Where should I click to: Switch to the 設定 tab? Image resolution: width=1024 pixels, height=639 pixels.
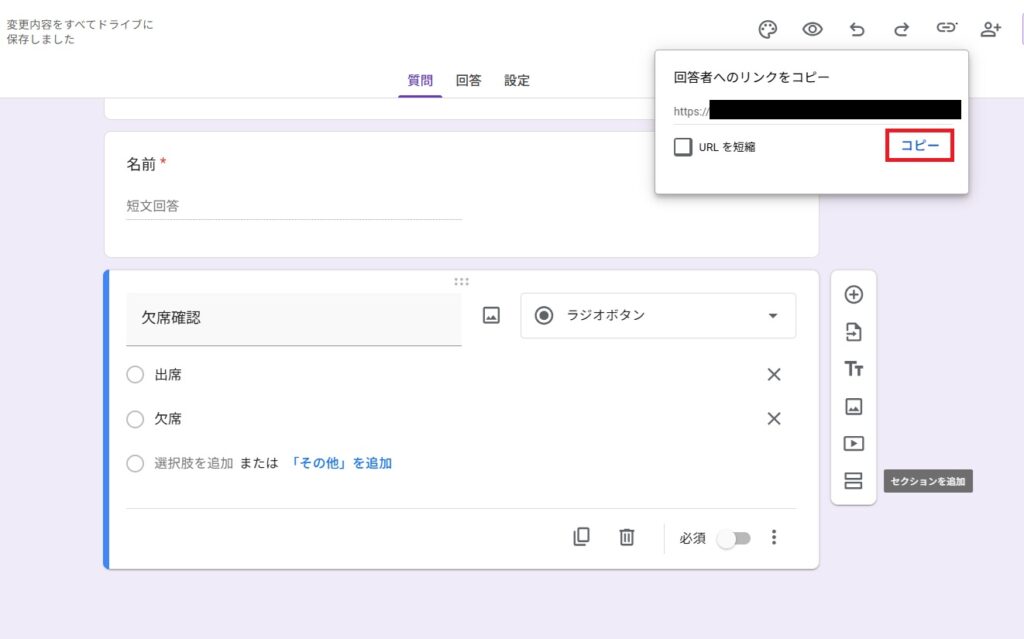(517, 81)
